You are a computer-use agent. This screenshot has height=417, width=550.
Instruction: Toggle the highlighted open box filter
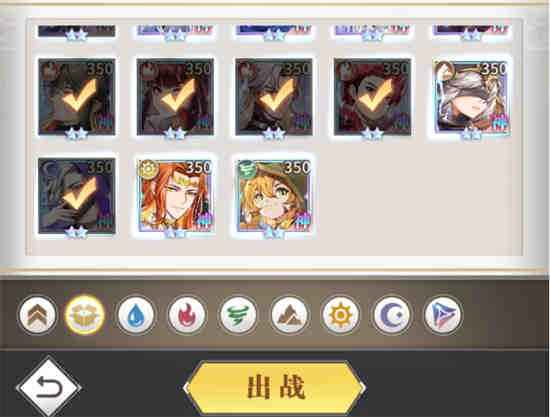click(x=84, y=315)
